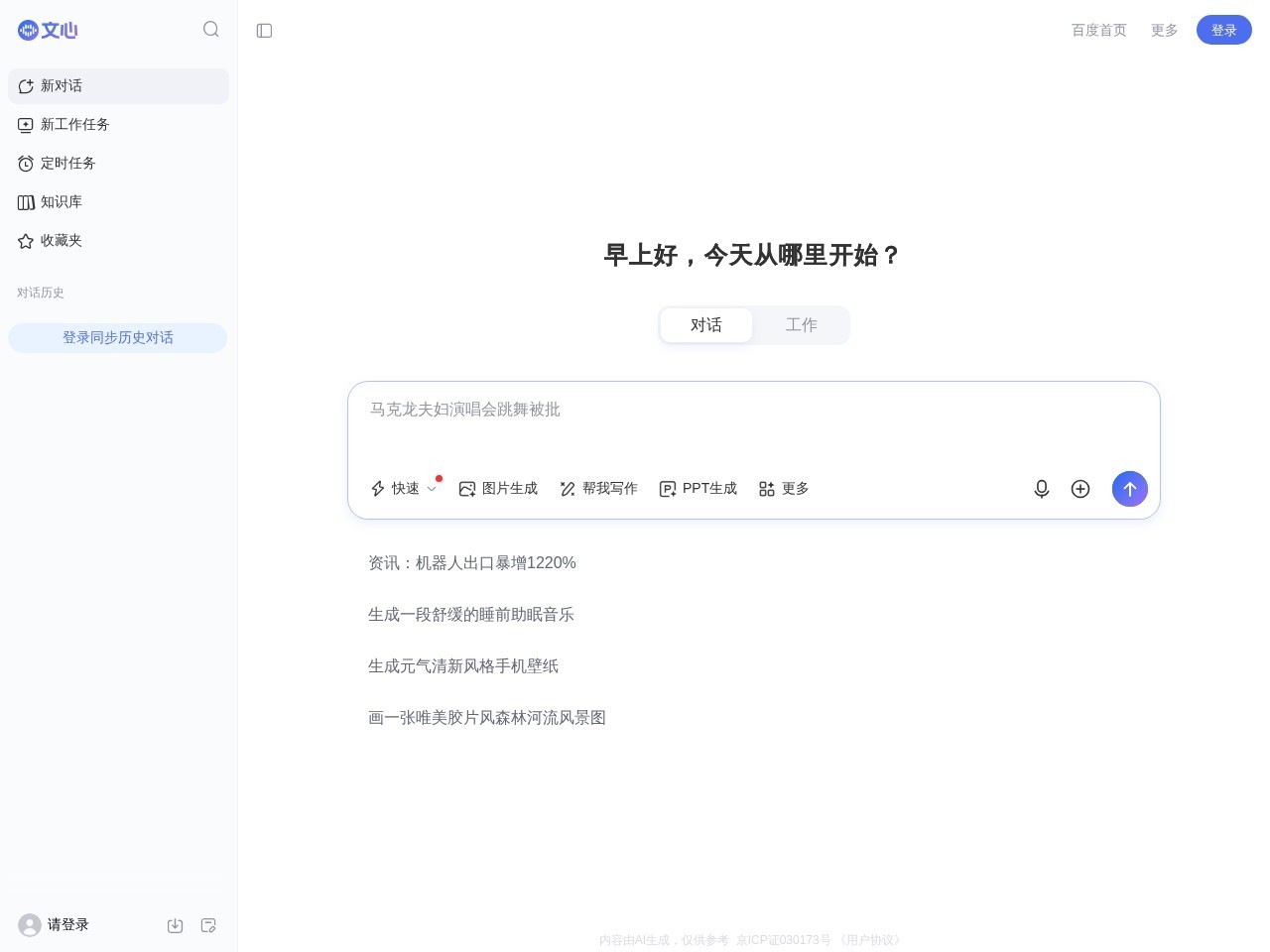Choose suggestion 画一张唯美胶片风森林河流风景图
Viewport: 1270px width, 952px height.
point(487,718)
